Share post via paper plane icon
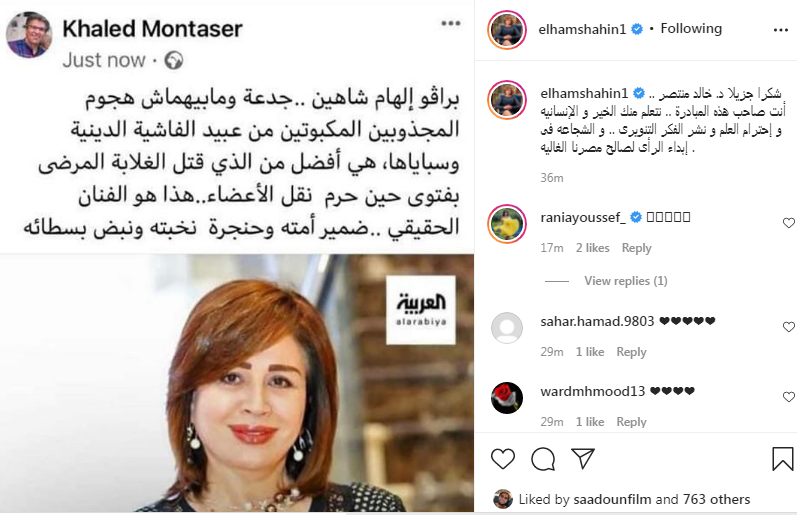This screenshot has width=797, height=515. pyautogui.click(x=583, y=459)
